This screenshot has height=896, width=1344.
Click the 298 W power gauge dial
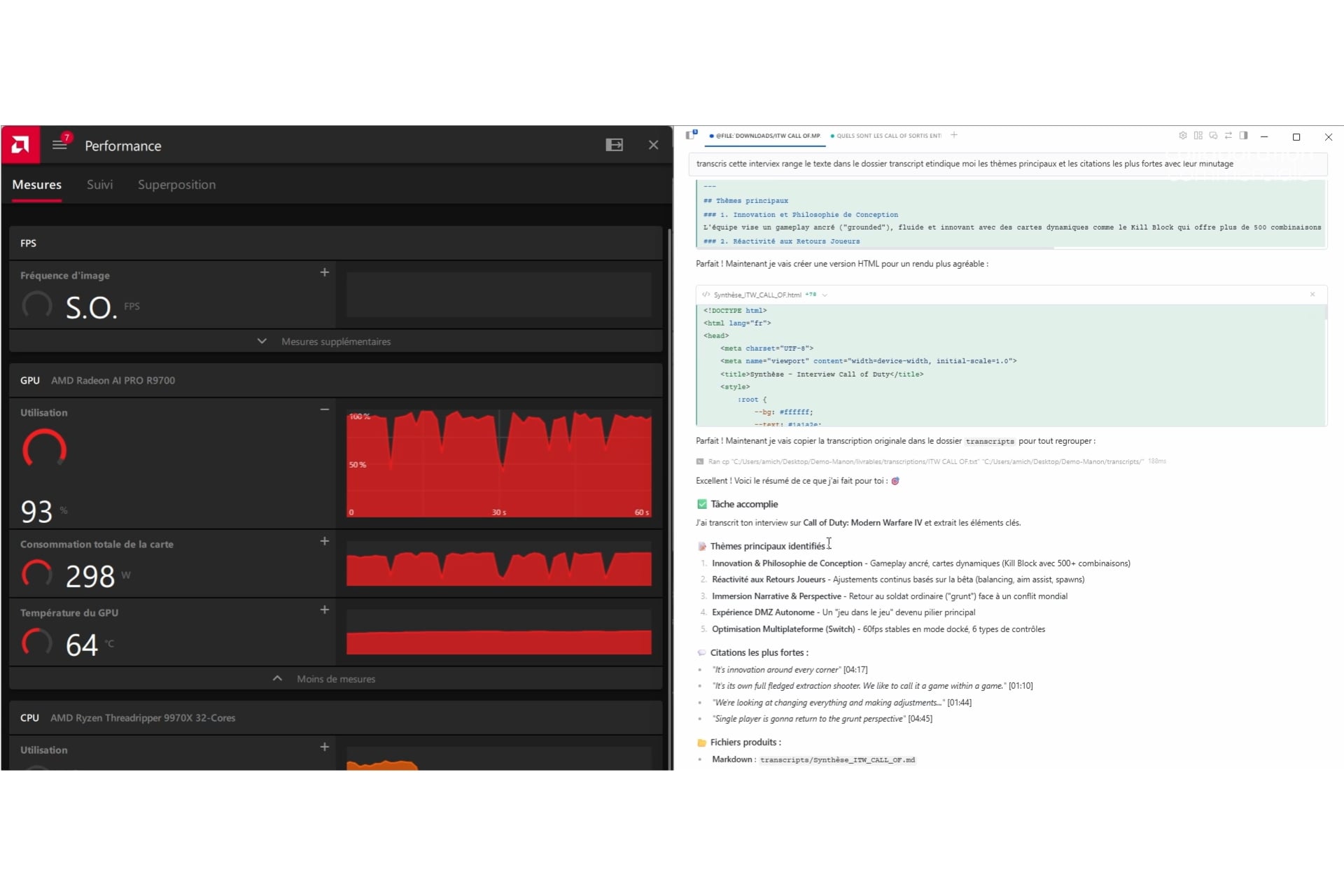(x=37, y=574)
